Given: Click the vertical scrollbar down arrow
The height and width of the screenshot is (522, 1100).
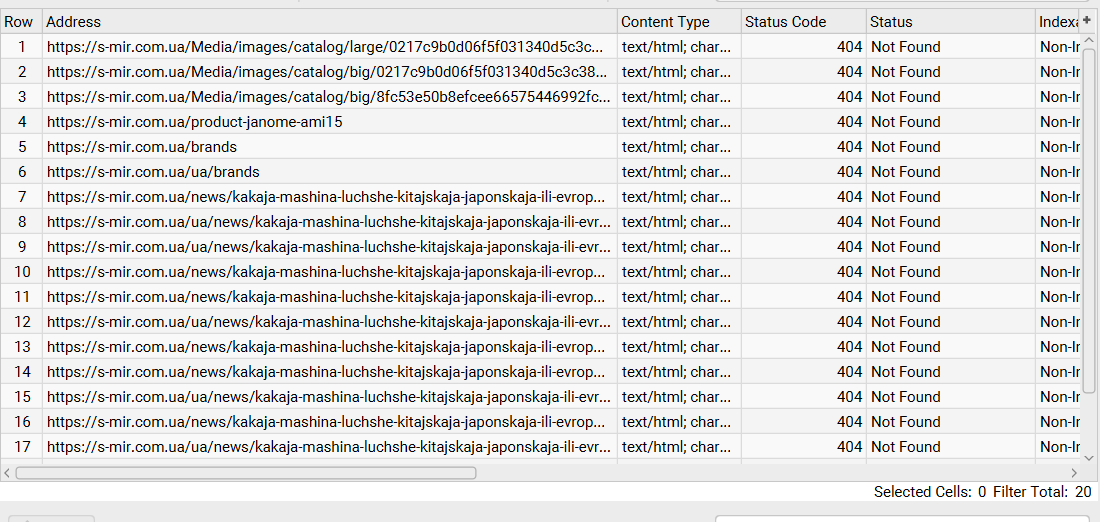Looking at the screenshot, I should [1090, 455].
